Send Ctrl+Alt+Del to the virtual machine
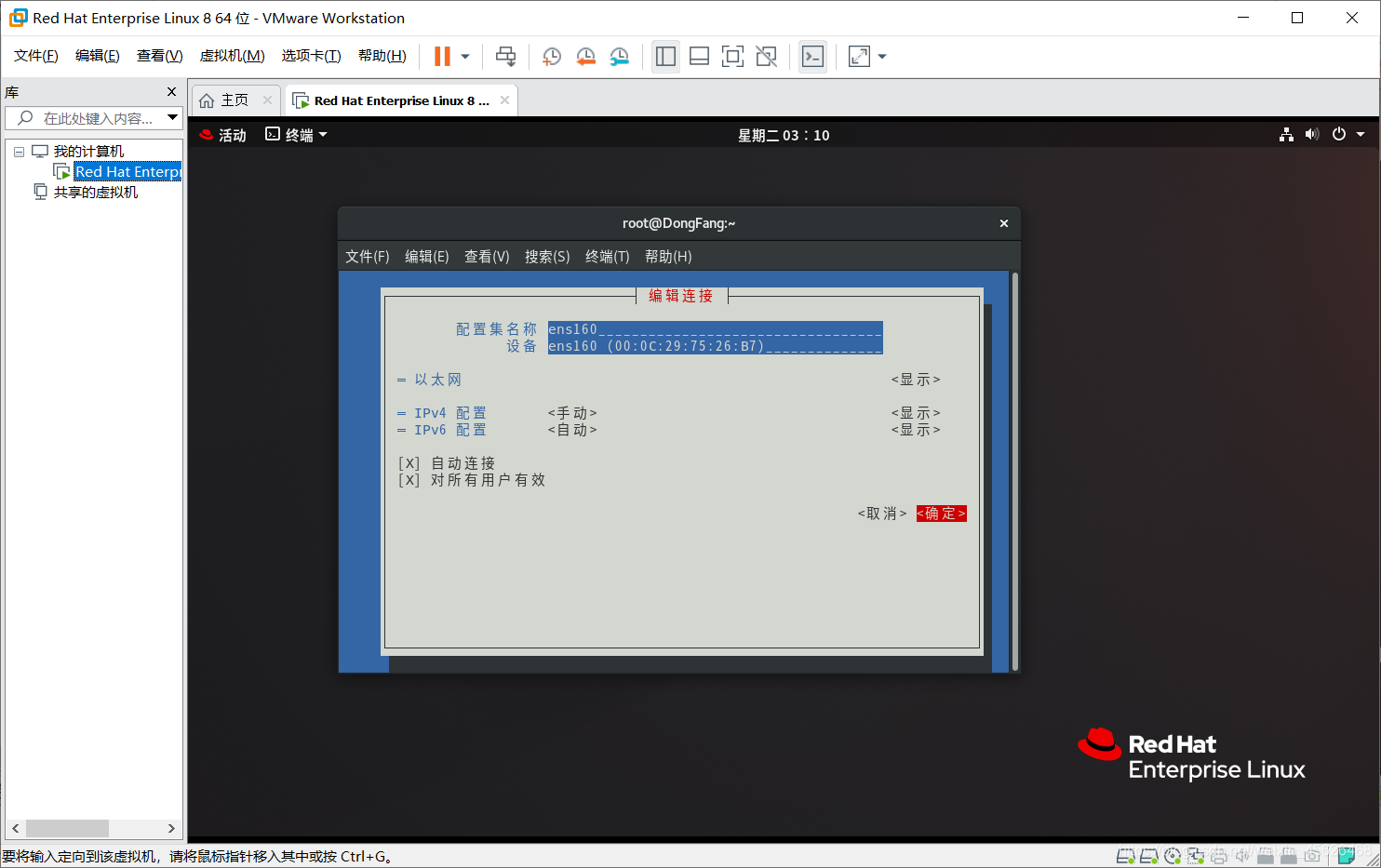This screenshot has height=868, width=1381. click(x=505, y=57)
